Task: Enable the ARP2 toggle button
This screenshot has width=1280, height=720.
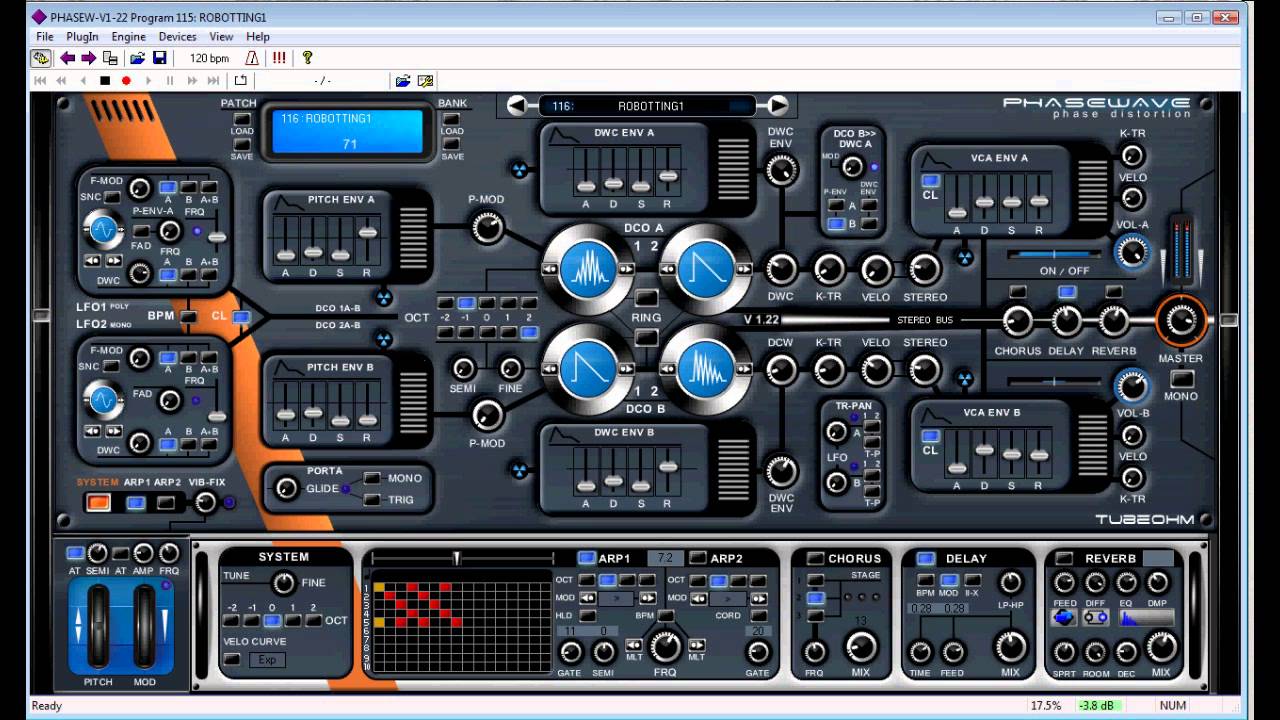Action: tap(698, 558)
